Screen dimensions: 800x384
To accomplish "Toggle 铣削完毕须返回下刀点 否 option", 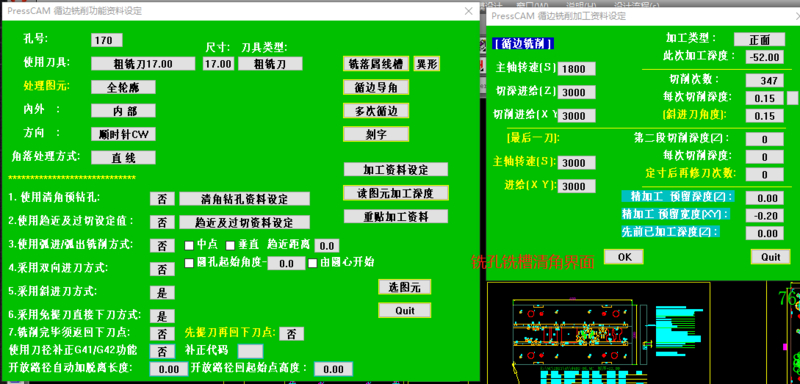I will 162,334.
